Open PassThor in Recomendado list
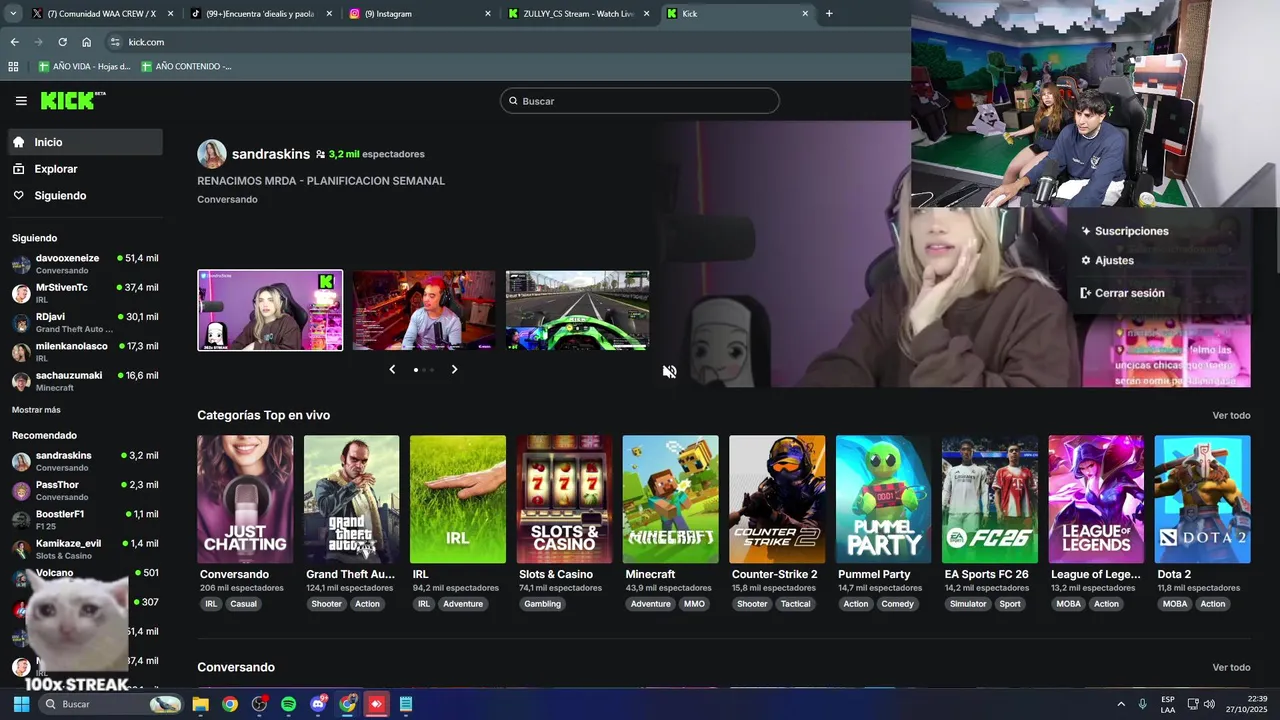The width and height of the screenshot is (1280, 720). (85, 490)
